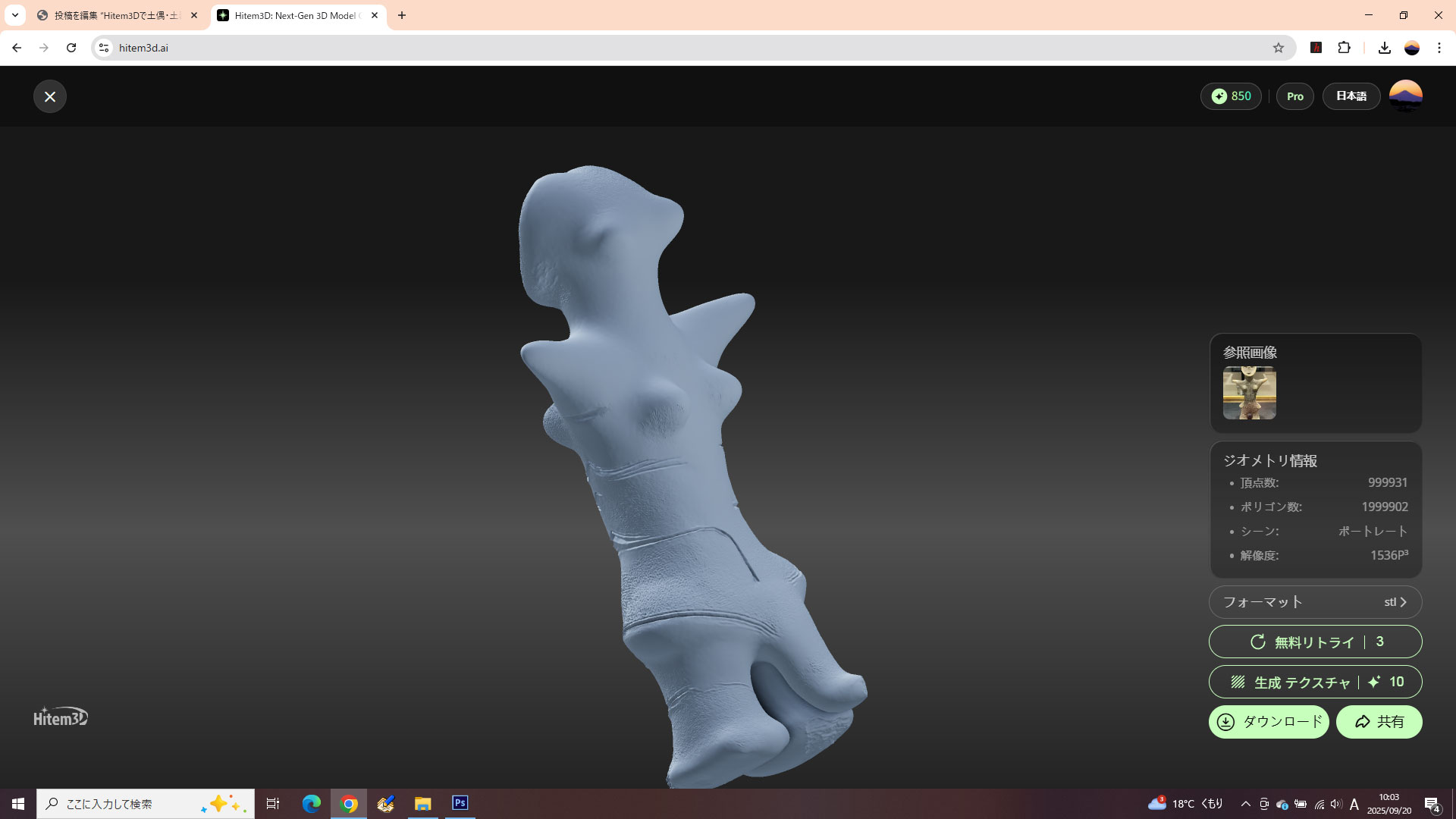Expand the フォーマット stl format selector
1456x819 pixels.
(x=1315, y=602)
